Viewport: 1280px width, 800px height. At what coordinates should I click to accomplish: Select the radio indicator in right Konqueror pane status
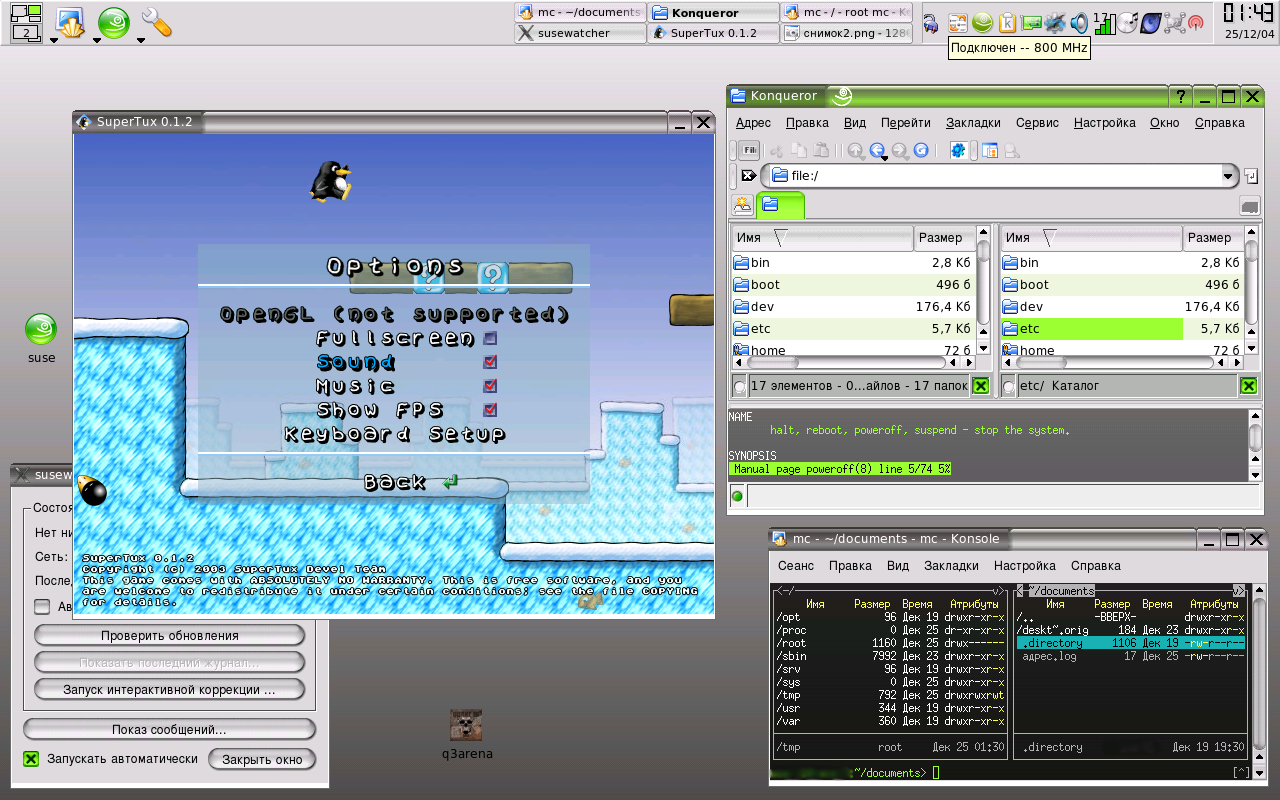point(1009,387)
